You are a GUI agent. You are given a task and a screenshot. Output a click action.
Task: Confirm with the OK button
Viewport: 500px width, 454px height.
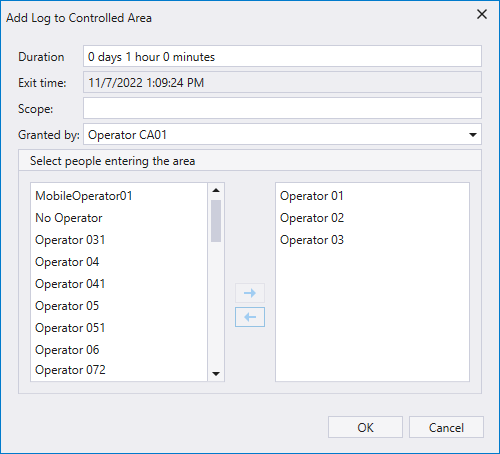pos(365,427)
